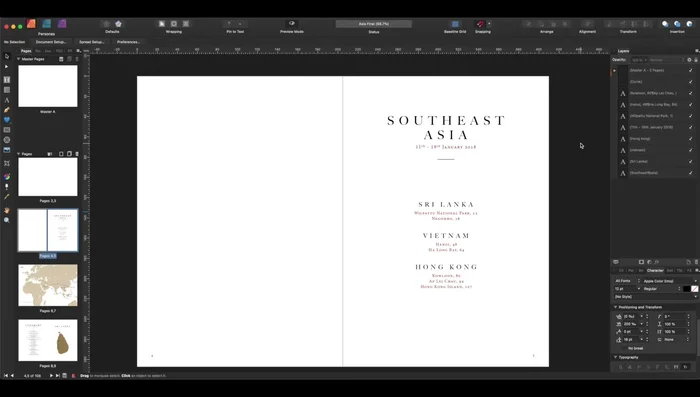700x397 pixels.
Task: Toggle visibility of Hong Kong layer
Action: [691, 139]
